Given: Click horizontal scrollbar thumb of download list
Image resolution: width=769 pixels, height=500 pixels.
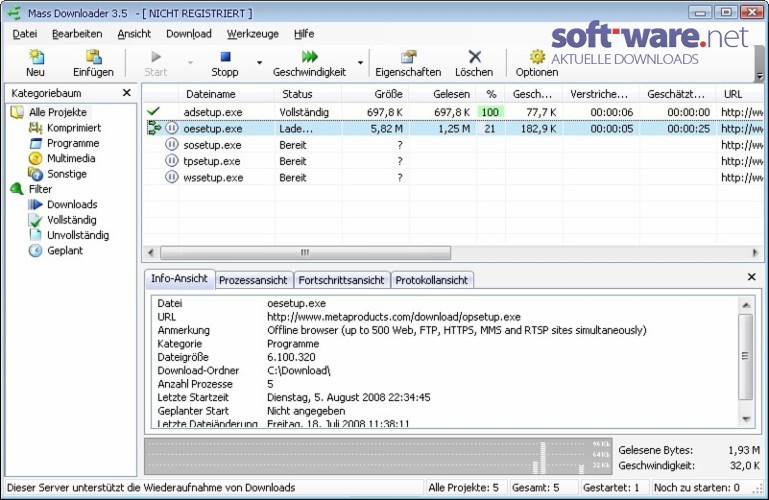Looking at the screenshot, I should (306, 252).
